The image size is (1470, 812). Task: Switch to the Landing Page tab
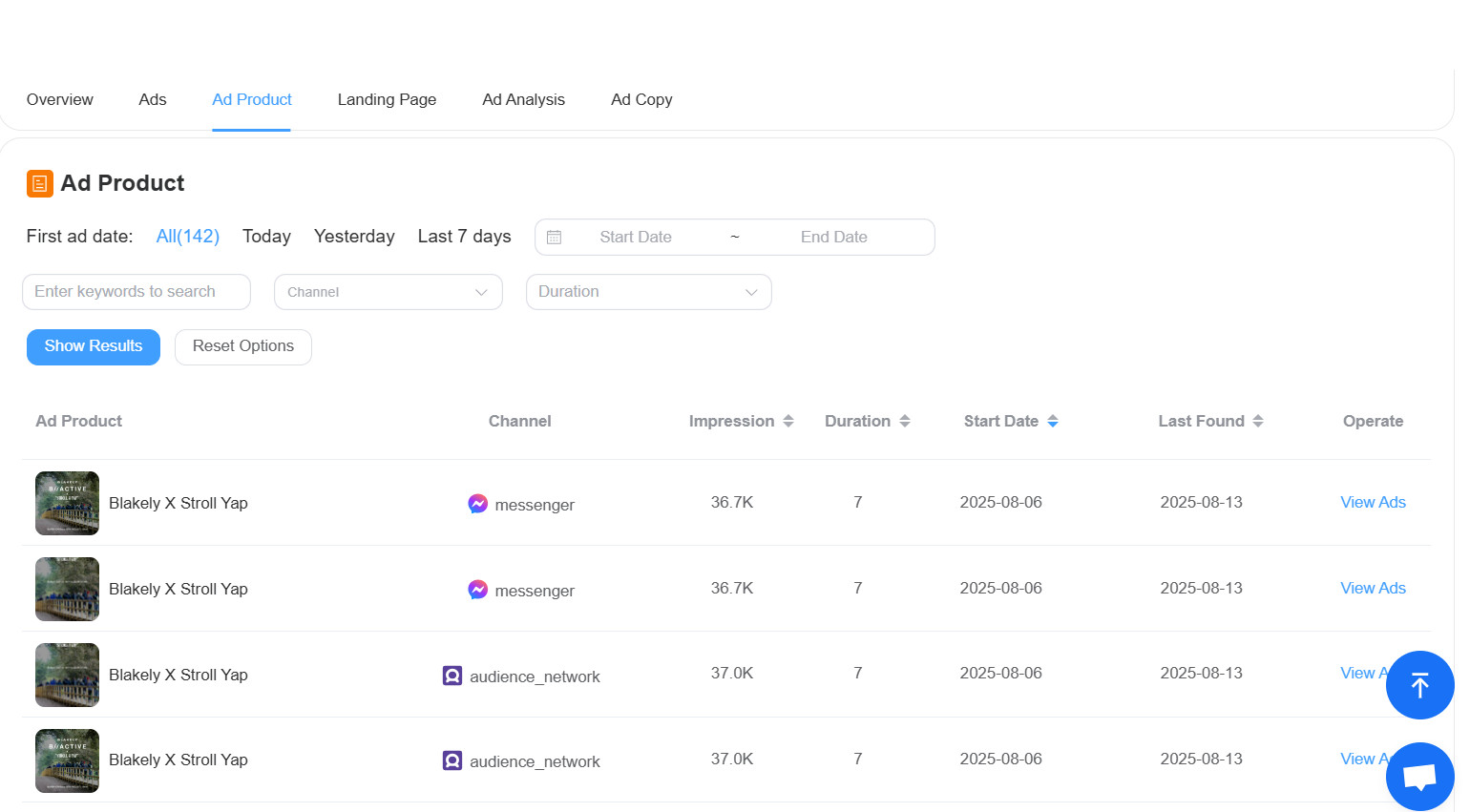click(387, 99)
